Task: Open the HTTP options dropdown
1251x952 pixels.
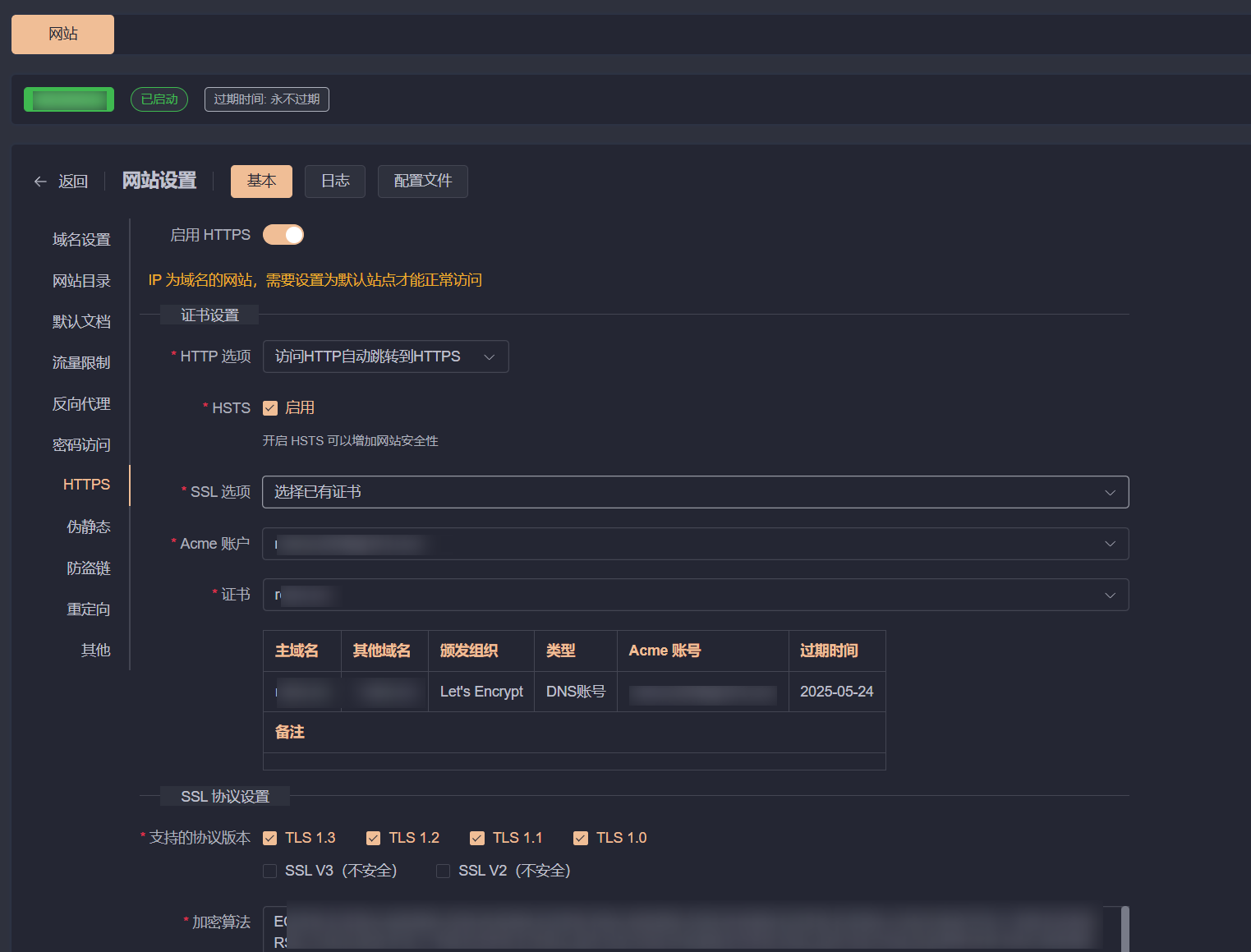Action: [x=385, y=356]
